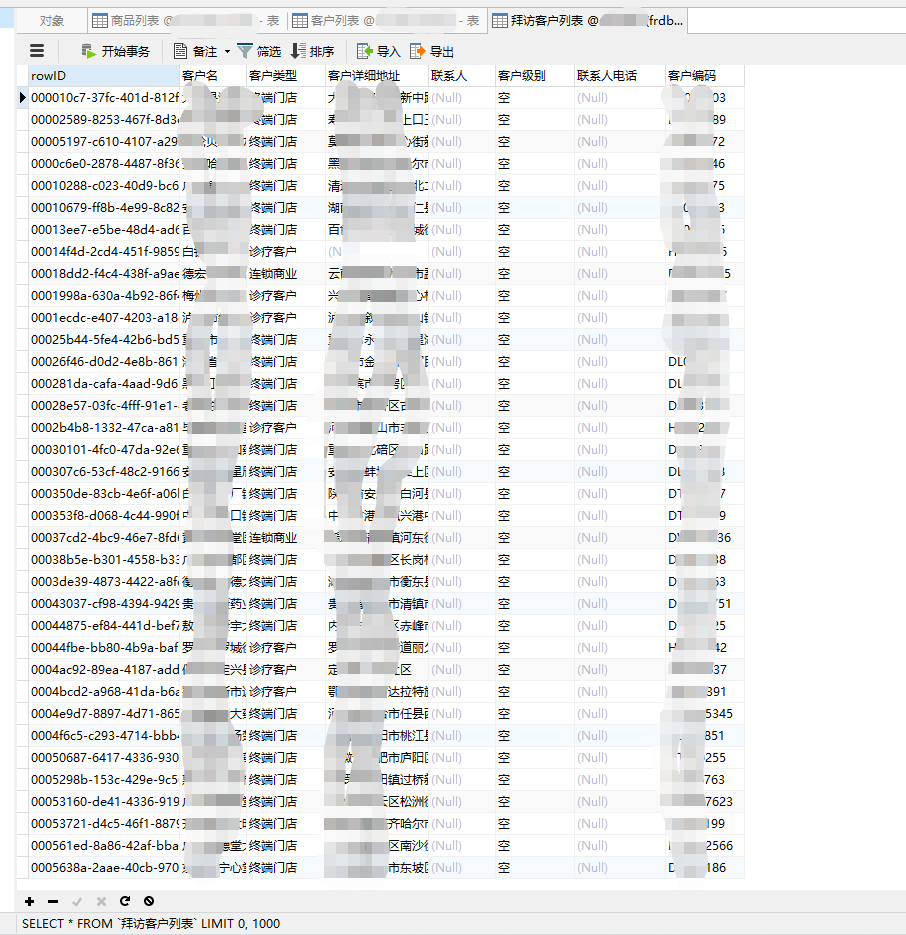Screen dimensions: 906x935
Task: Expand the 备注 dropdown arrow
Action: (227, 51)
